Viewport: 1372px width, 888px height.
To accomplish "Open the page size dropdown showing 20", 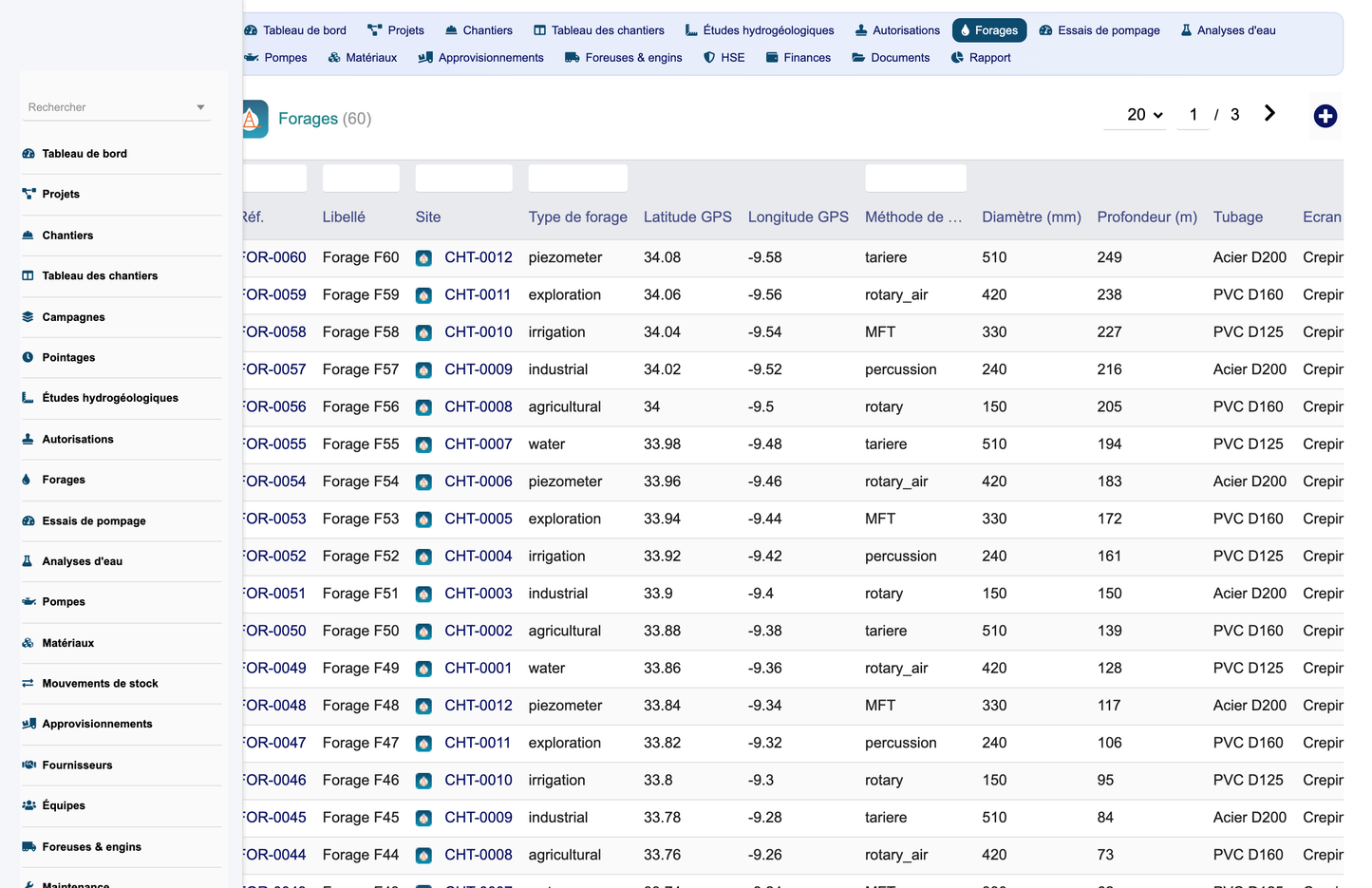I will coord(1135,115).
